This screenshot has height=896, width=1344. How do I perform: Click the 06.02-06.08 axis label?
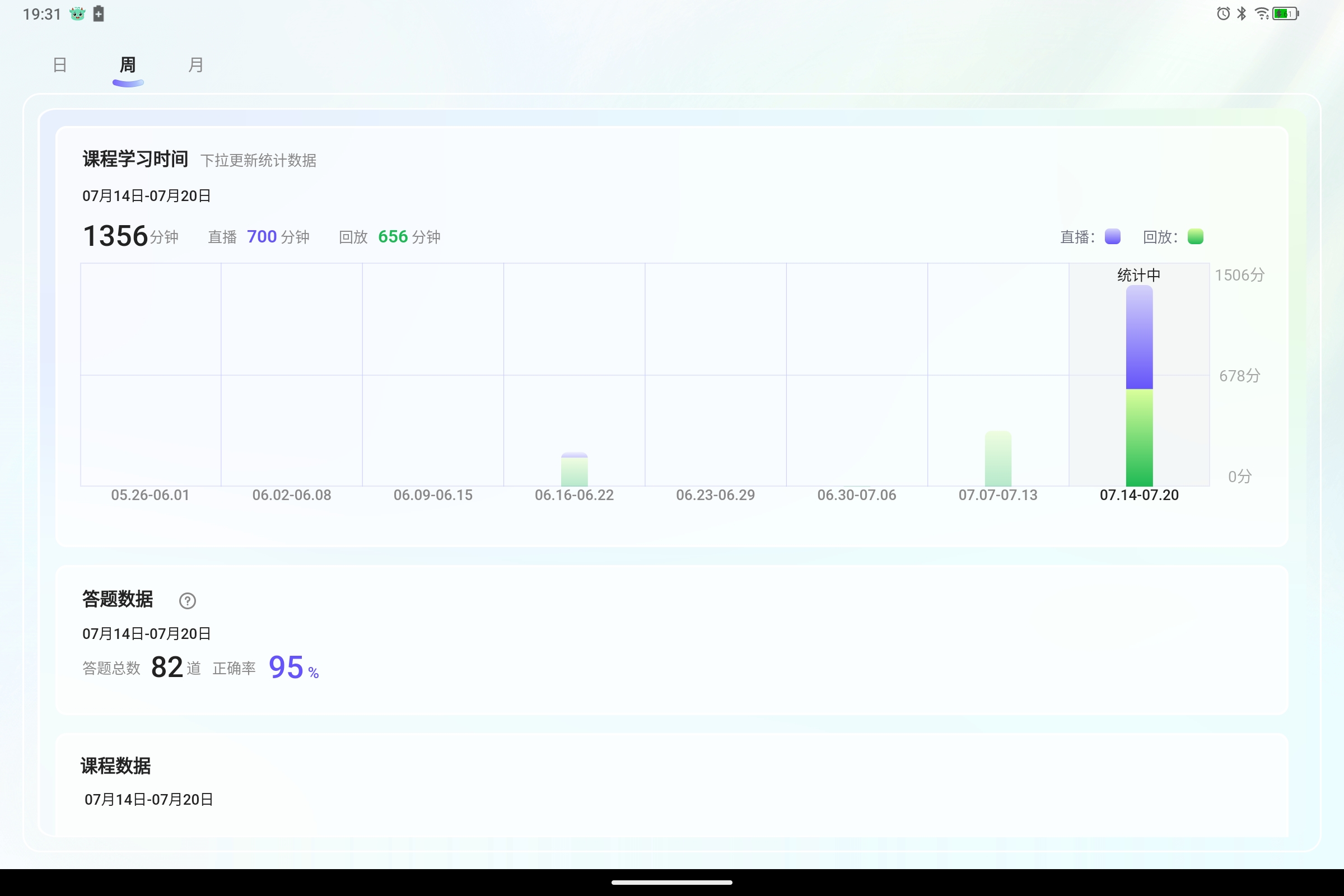pos(292,496)
